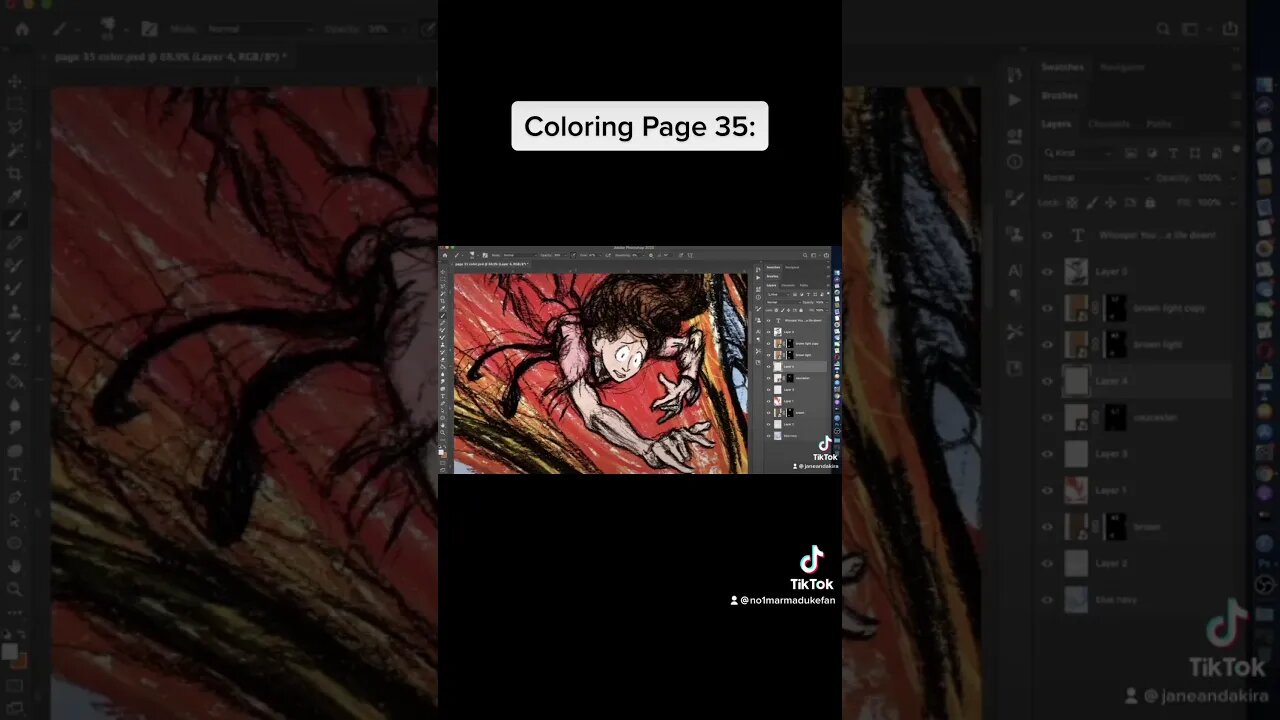In dimmed background, toggle Layer 3 eye icon
The height and width of the screenshot is (720, 1280).
[x=1047, y=454]
